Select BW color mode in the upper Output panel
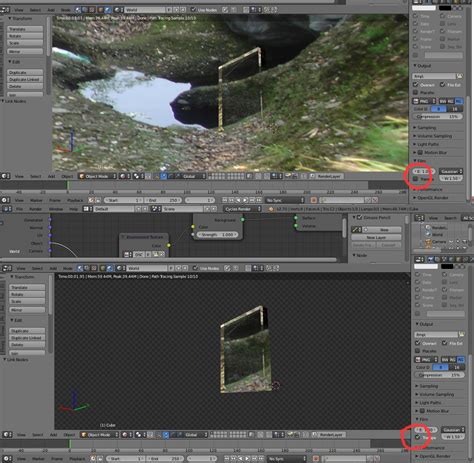This screenshot has width=474, height=463. 442,101
